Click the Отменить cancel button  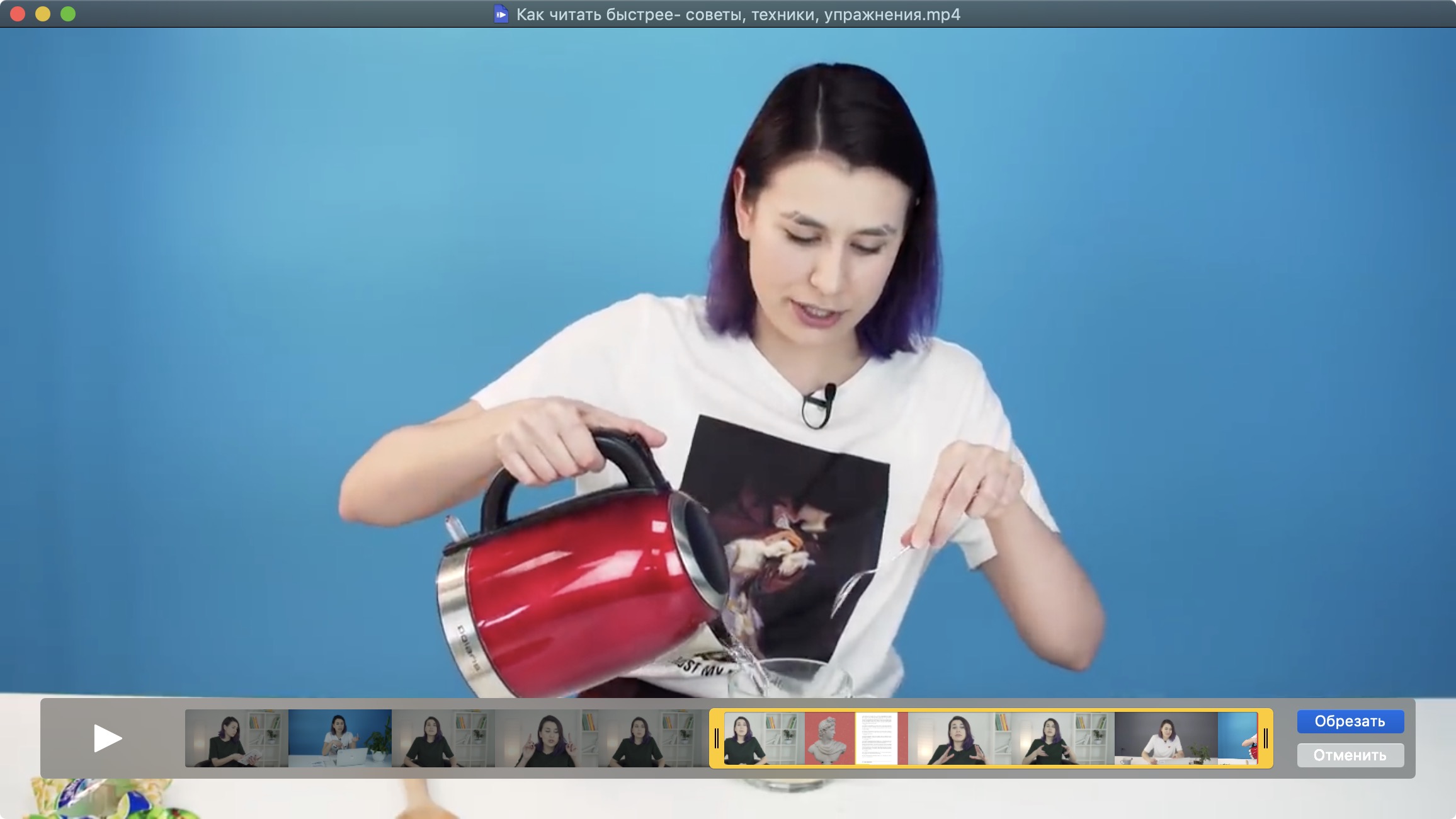point(1350,755)
